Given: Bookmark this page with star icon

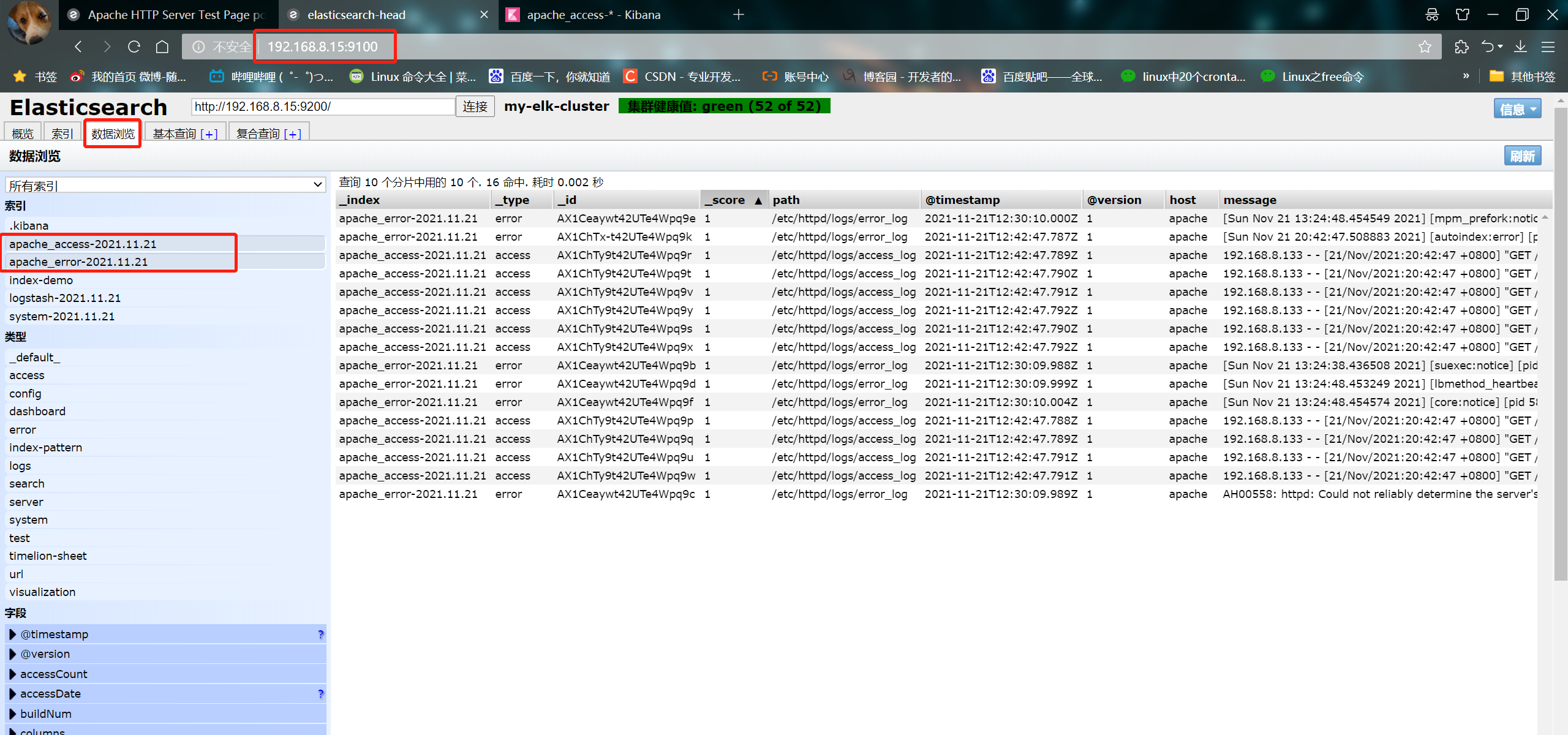Looking at the screenshot, I should [x=1425, y=47].
